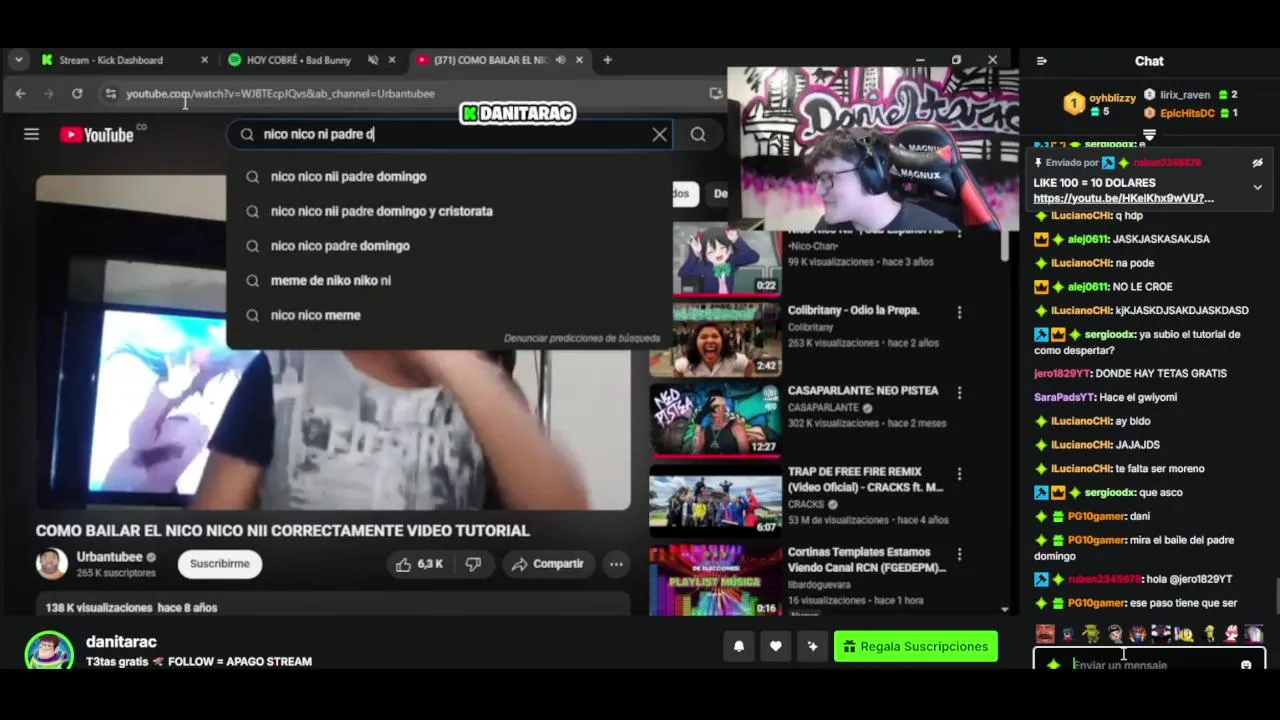The height and width of the screenshot is (720, 1280).
Task: Mute the YouTube tab audio icon
Action: pos(561,60)
